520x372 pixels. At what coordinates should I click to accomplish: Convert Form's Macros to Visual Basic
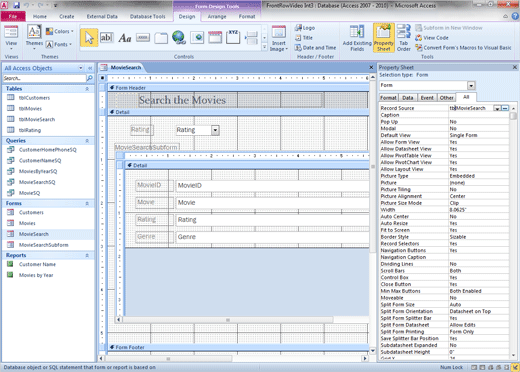click(463, 48)
